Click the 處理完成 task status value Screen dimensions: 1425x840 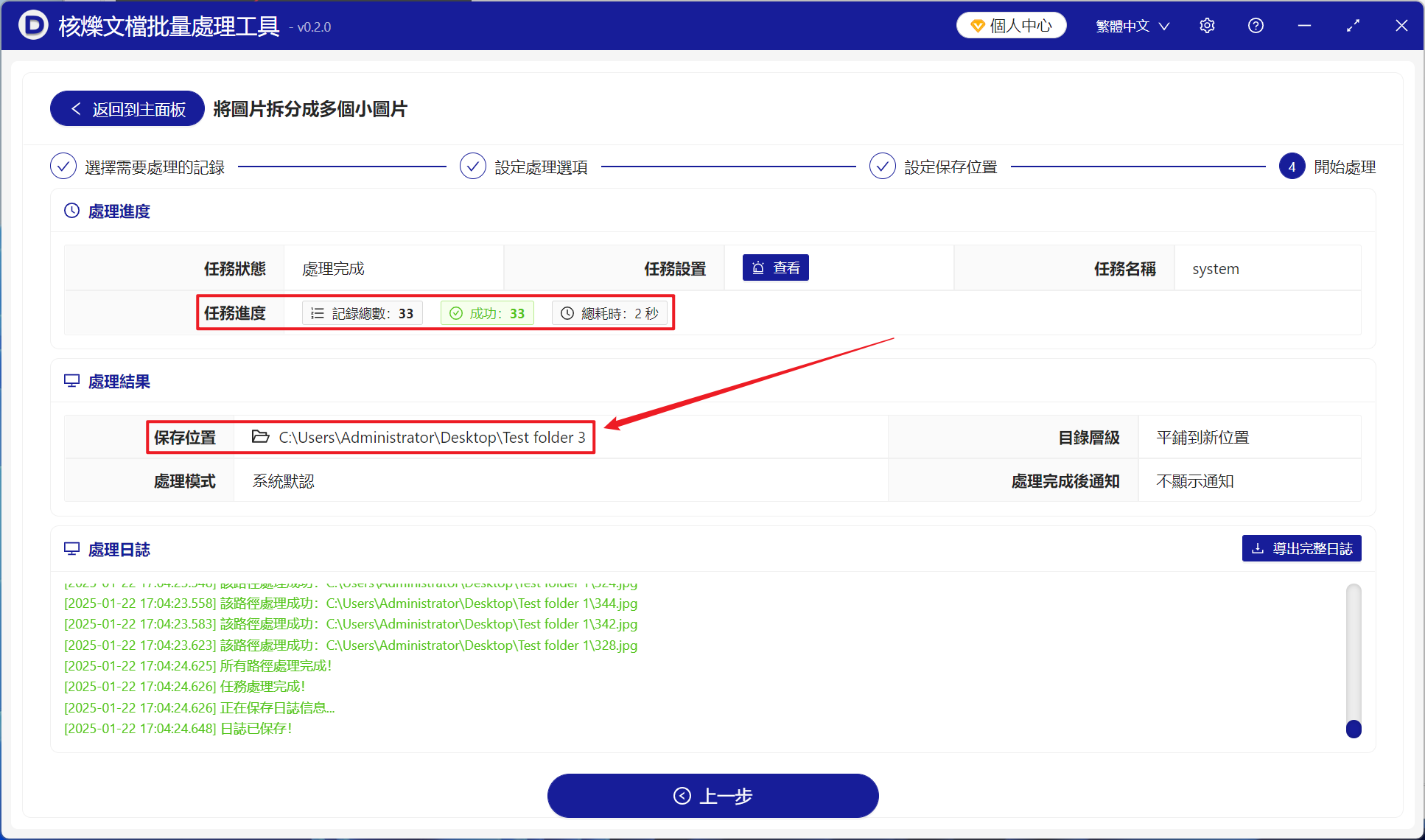pos(333,269)
